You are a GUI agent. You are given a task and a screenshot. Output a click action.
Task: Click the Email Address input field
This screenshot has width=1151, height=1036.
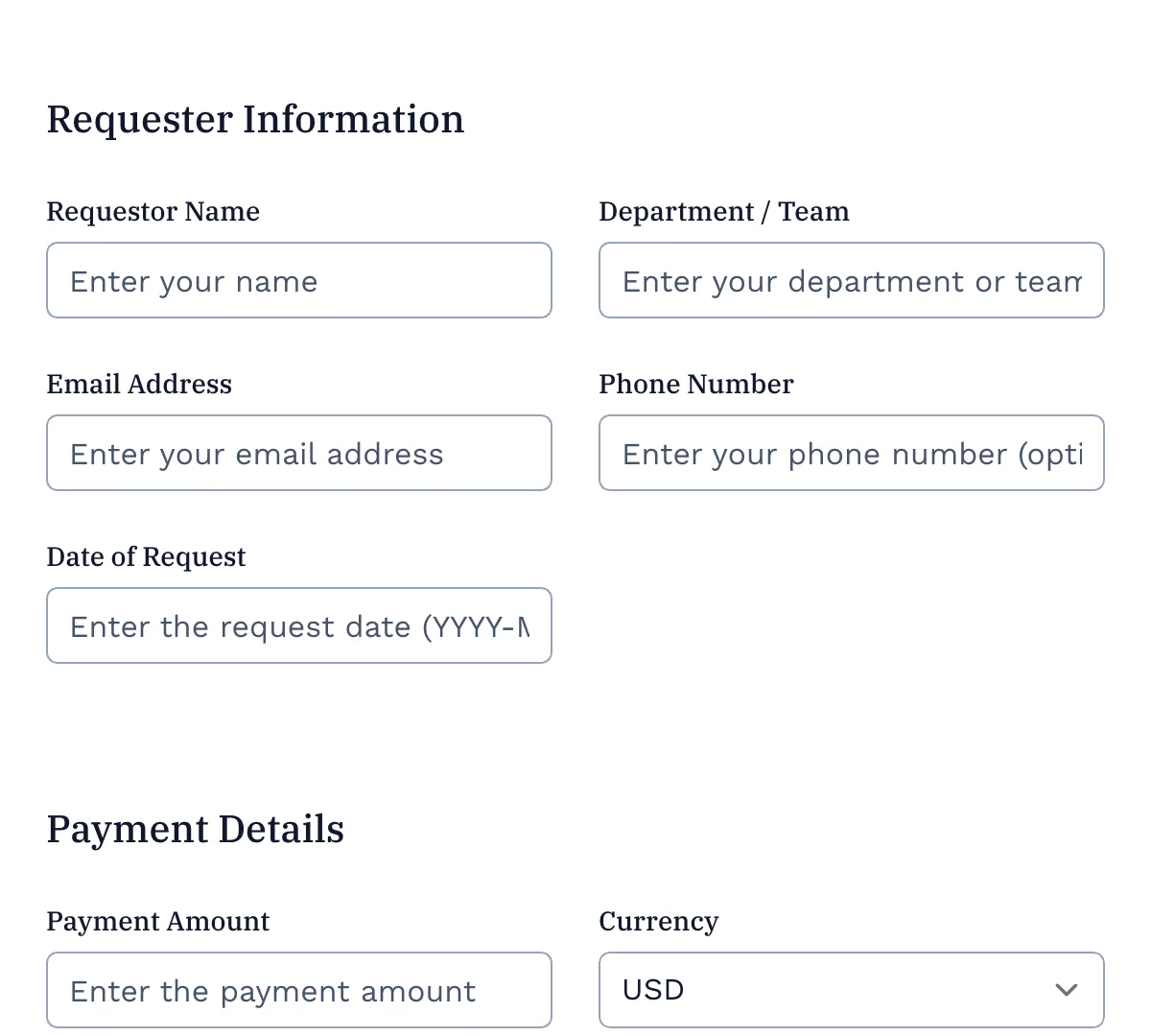[299, 453]
